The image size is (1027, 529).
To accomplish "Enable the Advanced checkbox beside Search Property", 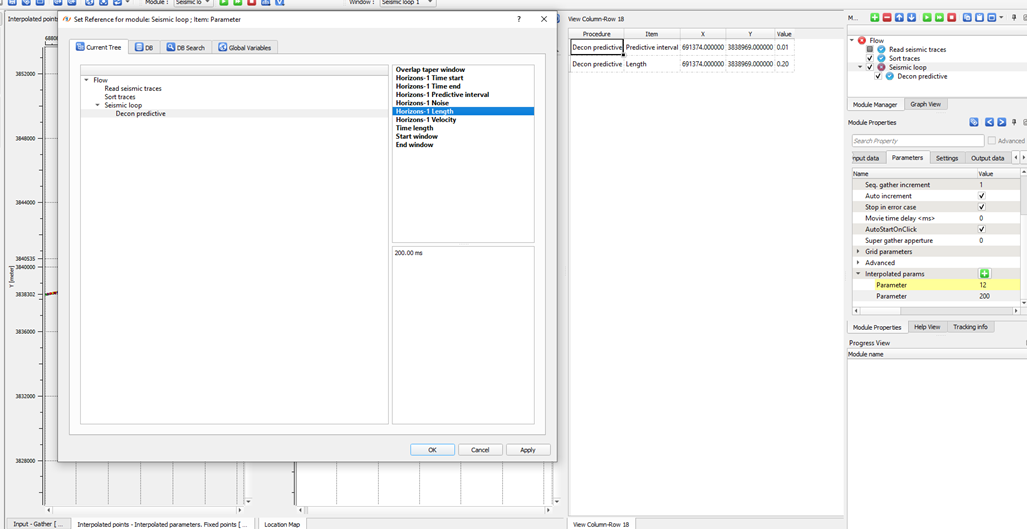I will pos(992,141).
